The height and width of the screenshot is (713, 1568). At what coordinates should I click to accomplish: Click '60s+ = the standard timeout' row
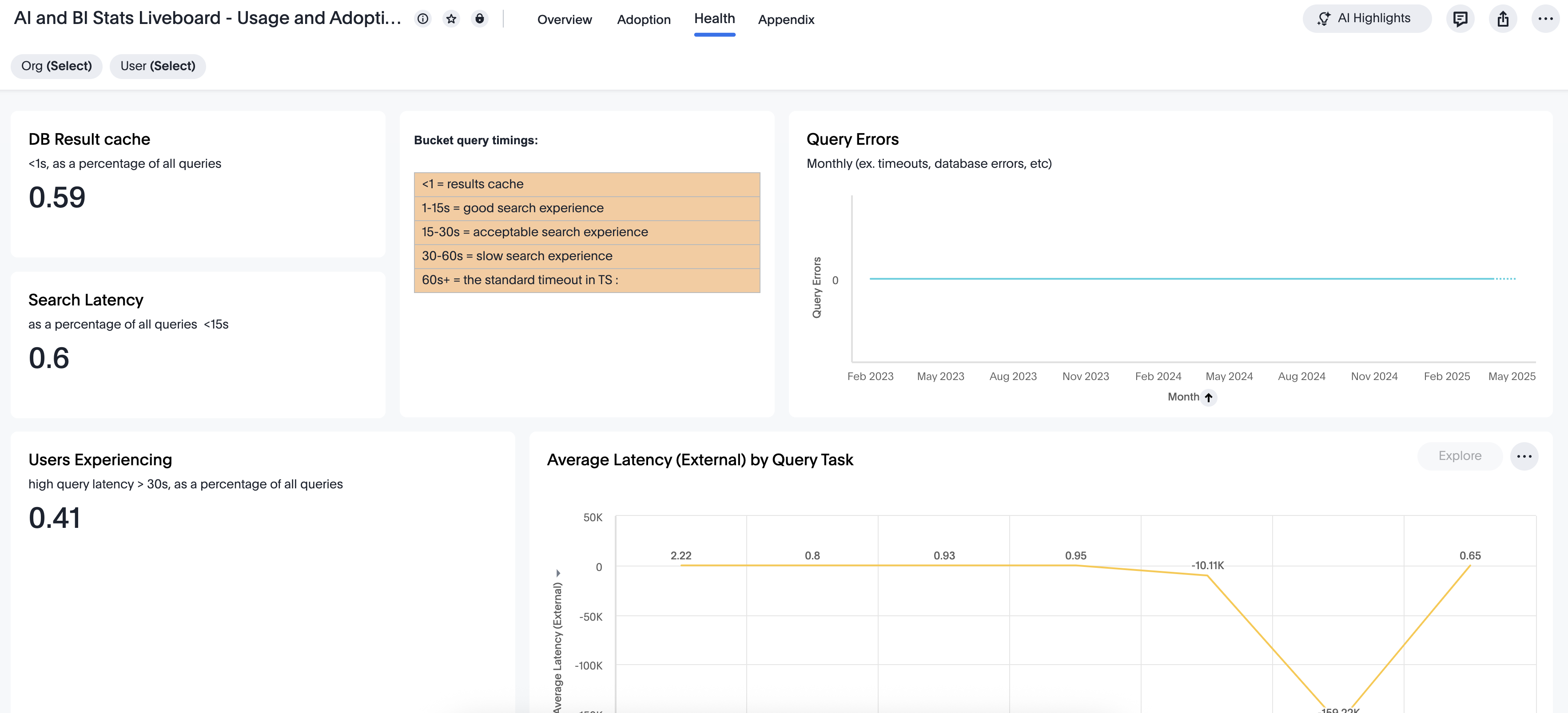587,281
